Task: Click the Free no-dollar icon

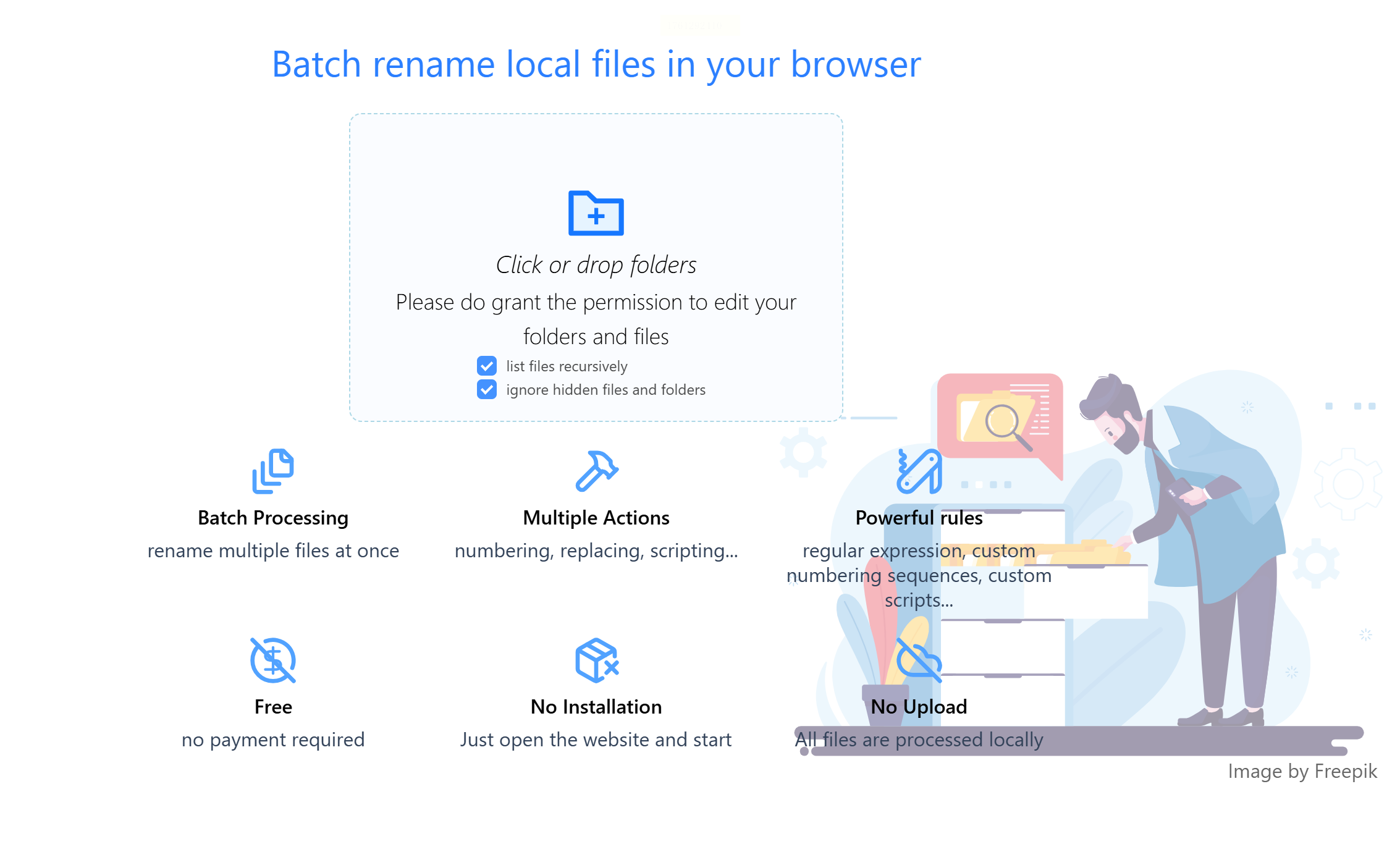Action: tap(272, 660)
